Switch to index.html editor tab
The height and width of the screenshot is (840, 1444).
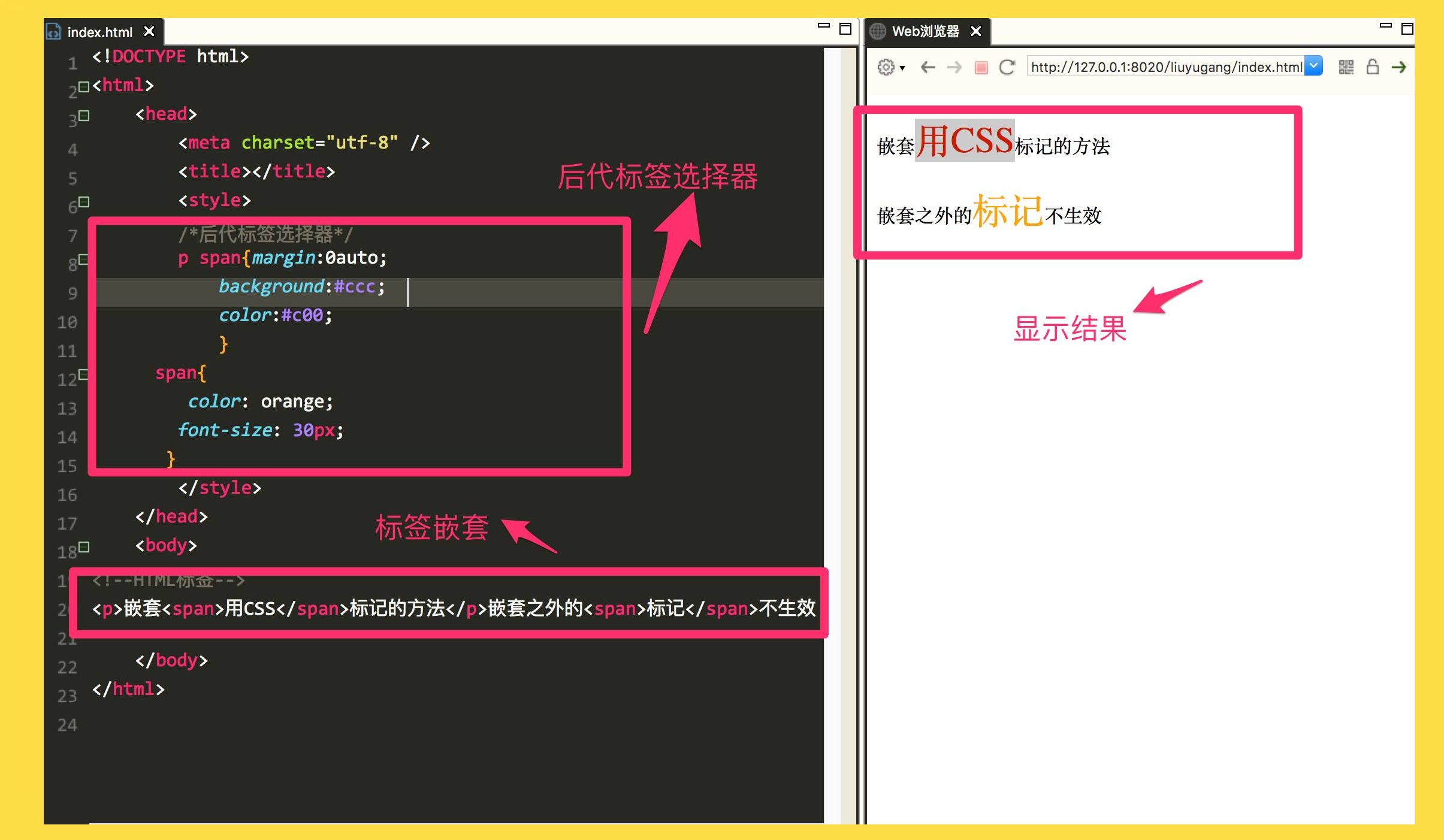tap(99, 32)
